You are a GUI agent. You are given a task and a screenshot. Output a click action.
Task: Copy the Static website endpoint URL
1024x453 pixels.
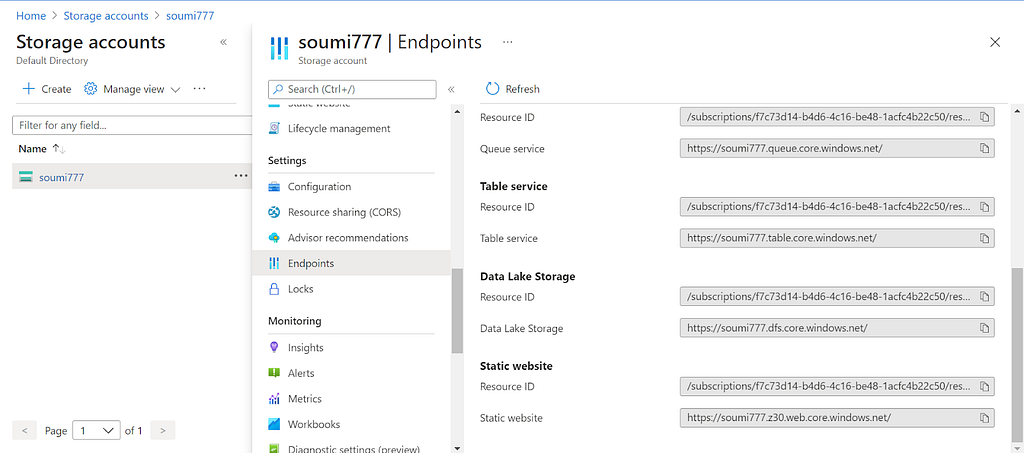tap(984, 418)
